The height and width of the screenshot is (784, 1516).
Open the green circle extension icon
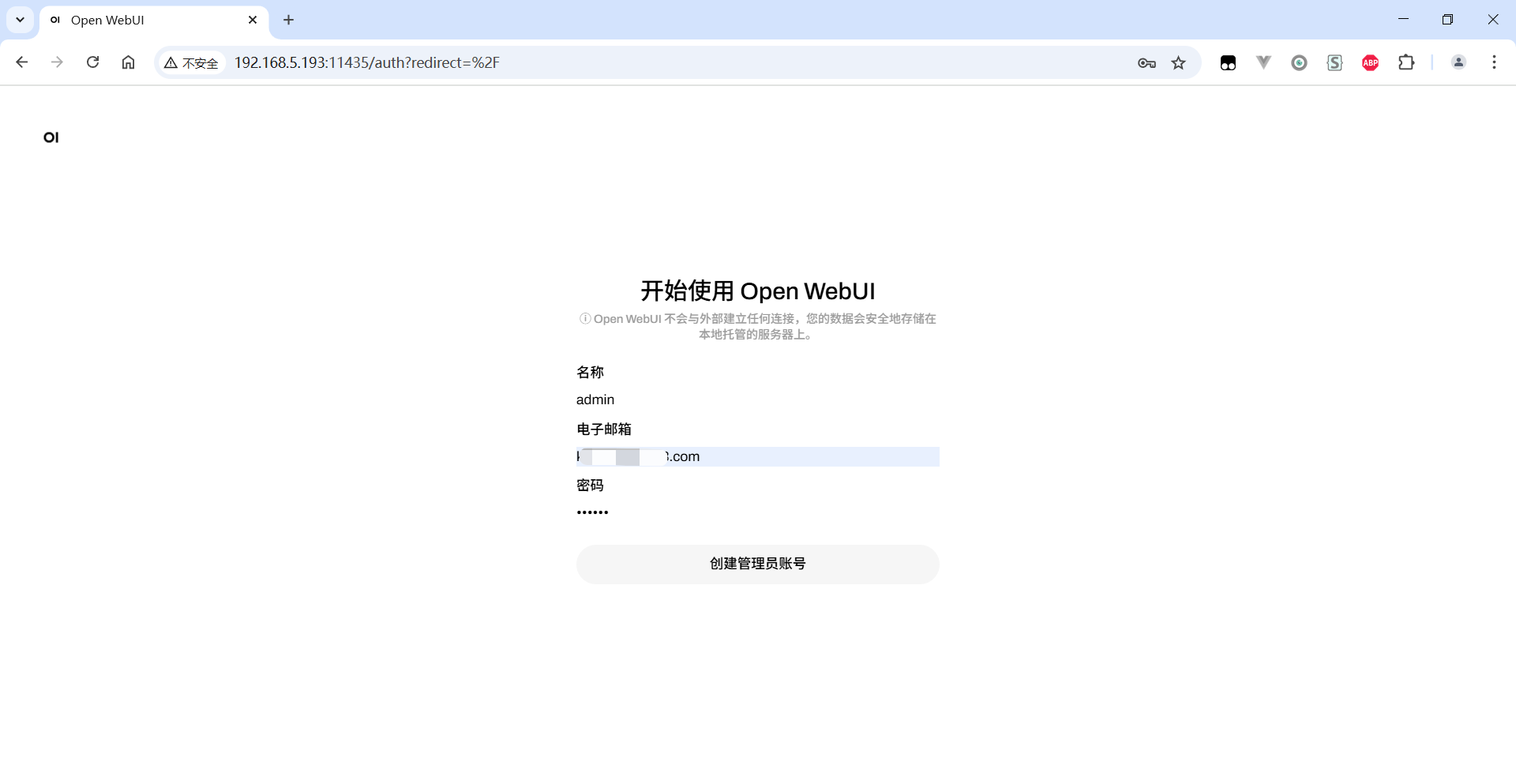pyautogui.click(x=1299, y=62)
